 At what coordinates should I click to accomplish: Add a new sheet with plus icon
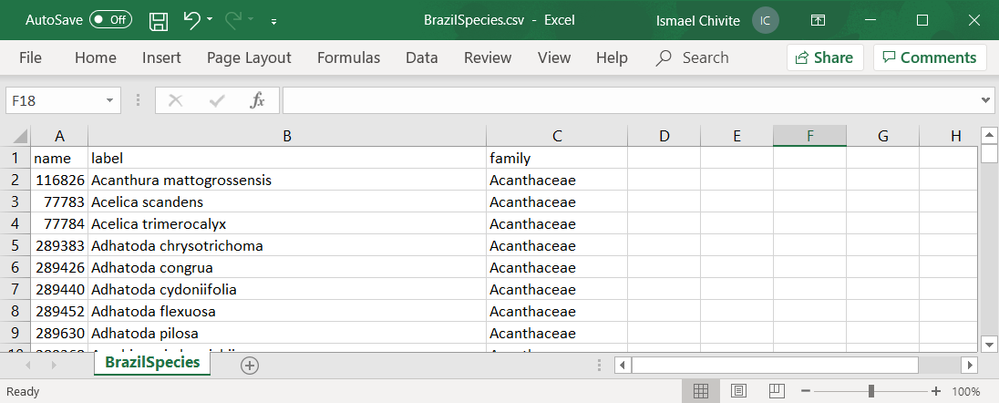250,365
